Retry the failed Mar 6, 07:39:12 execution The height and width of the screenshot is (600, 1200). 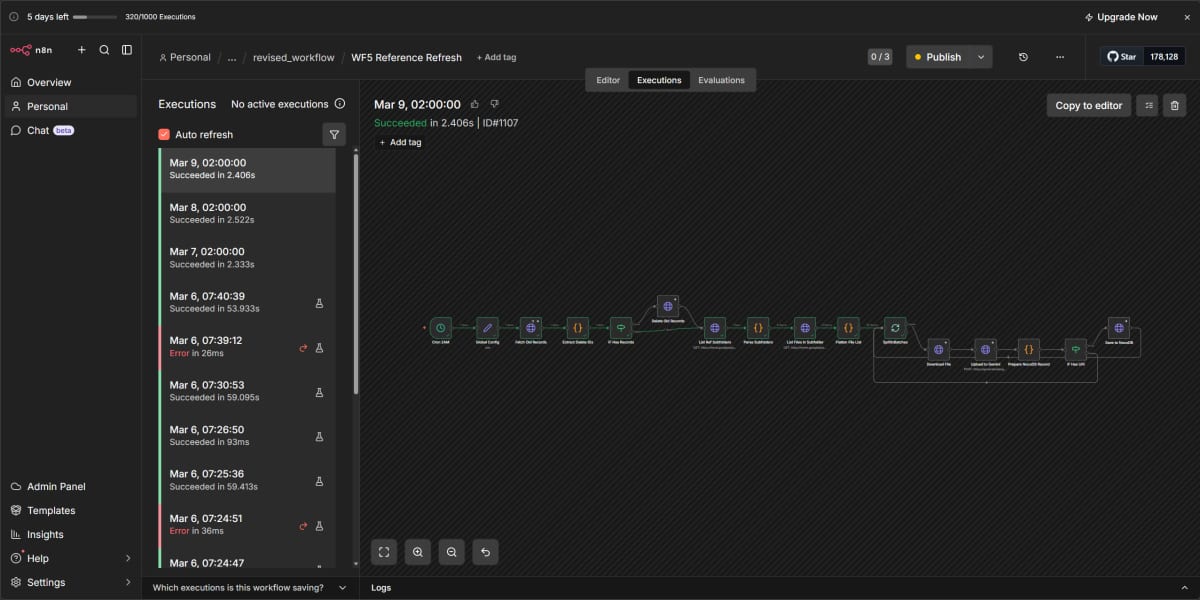point(303,348)
